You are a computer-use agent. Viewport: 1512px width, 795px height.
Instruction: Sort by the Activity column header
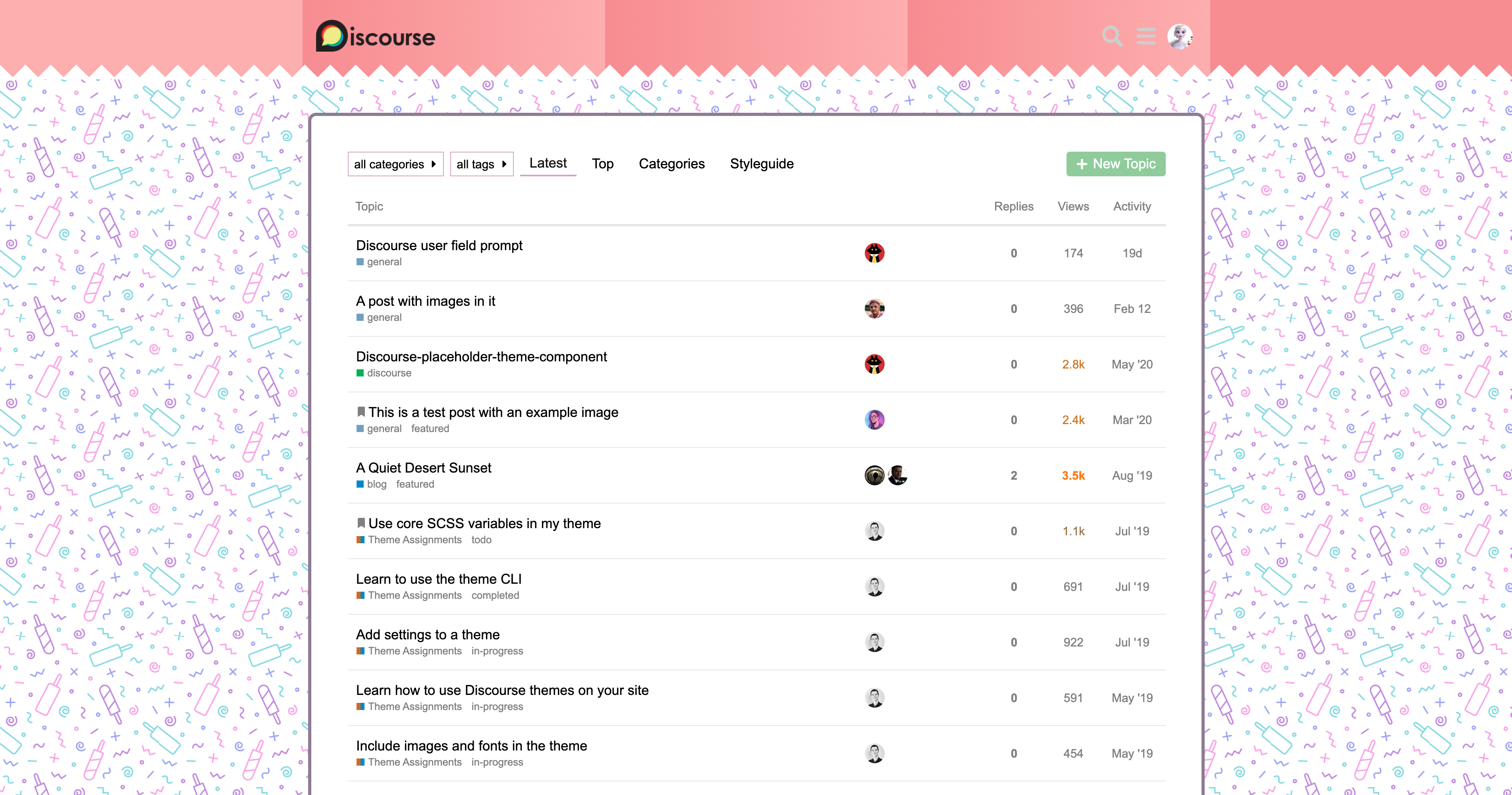[x=1132, y=206]
